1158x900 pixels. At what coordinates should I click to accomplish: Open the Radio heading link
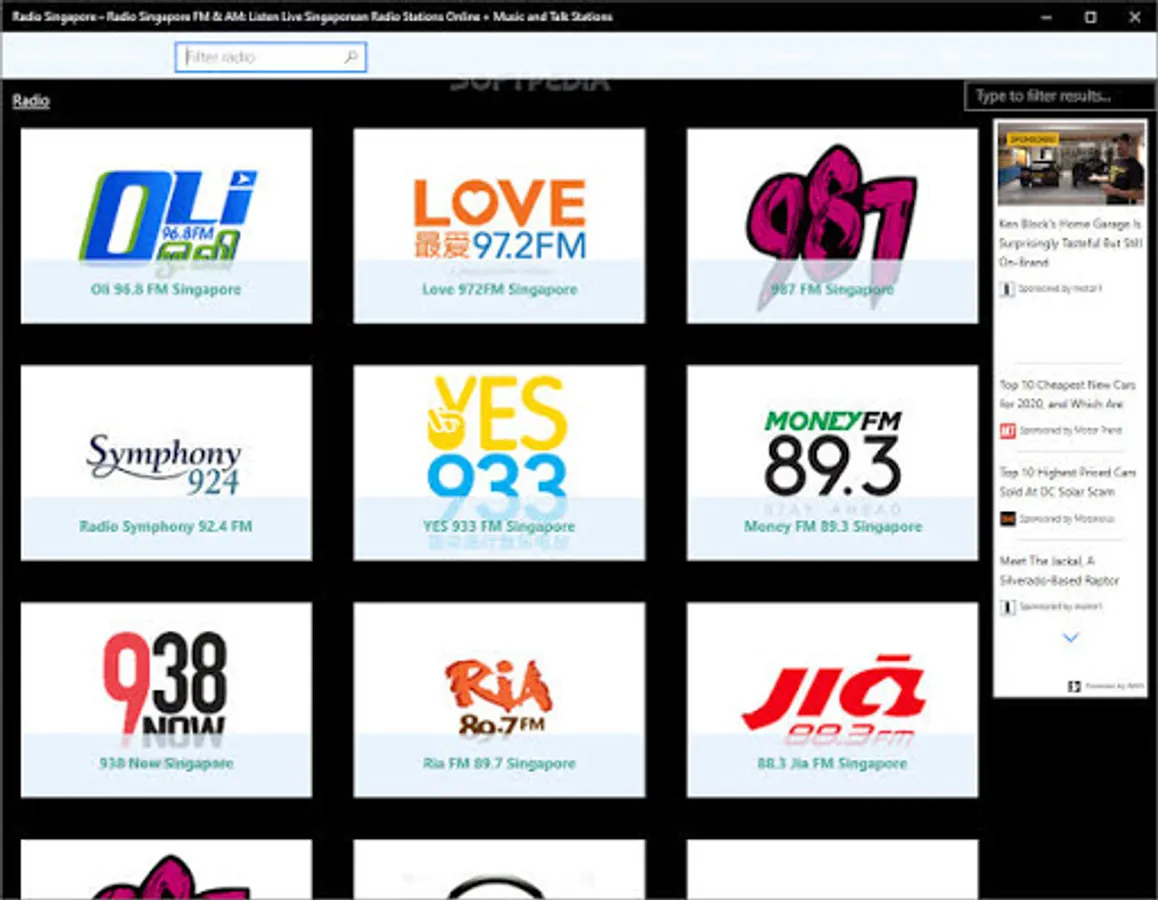click(31, 100)
